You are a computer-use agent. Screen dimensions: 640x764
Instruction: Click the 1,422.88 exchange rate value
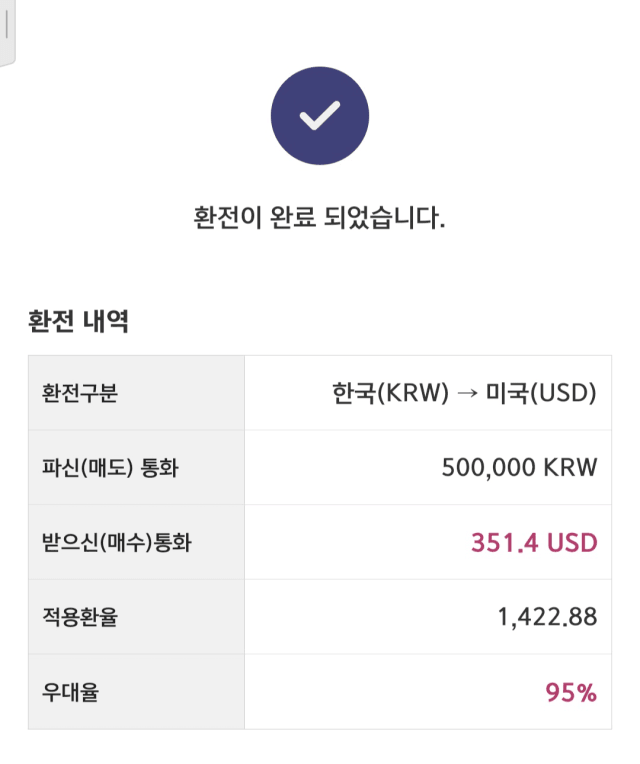coord(547,617)
